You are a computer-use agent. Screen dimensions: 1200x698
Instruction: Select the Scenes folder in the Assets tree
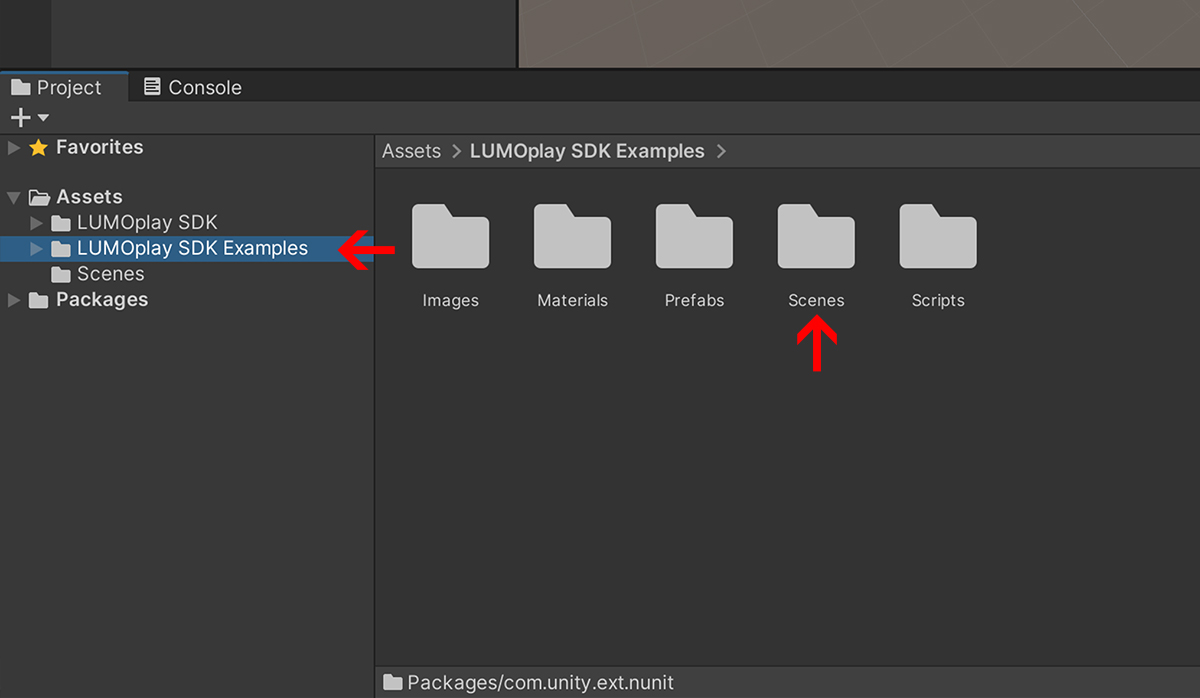click(110, 274)
